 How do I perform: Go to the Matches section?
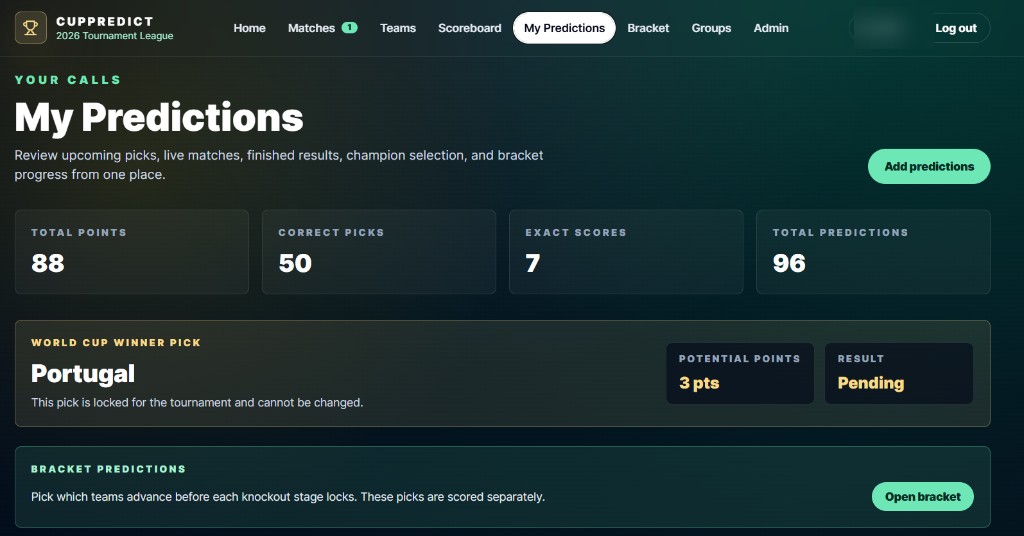click(x=312, y=28)
